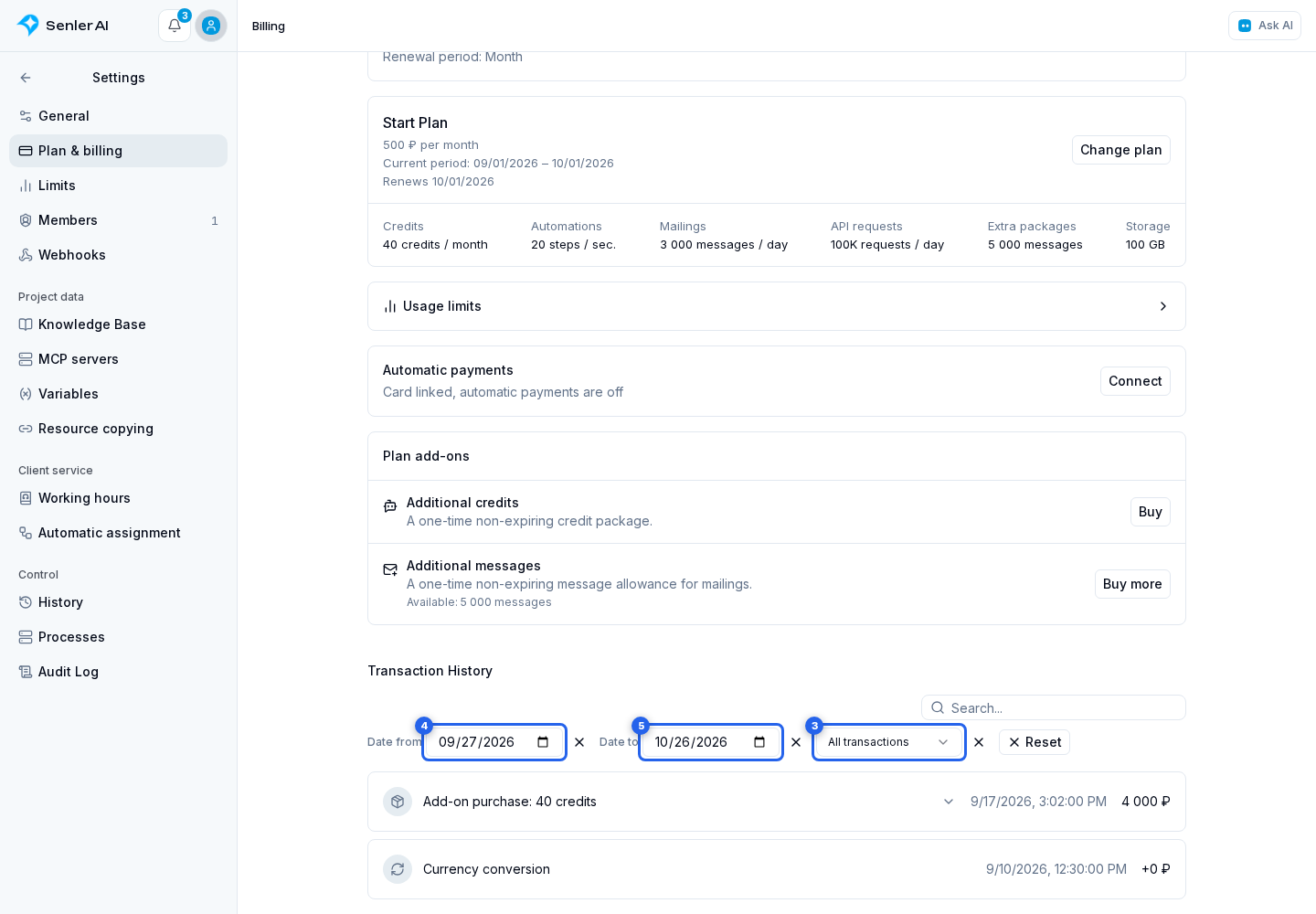The image size is (1316, 914).
Task: Click the Senler AI logo
Action: click(x=62, y=26)
